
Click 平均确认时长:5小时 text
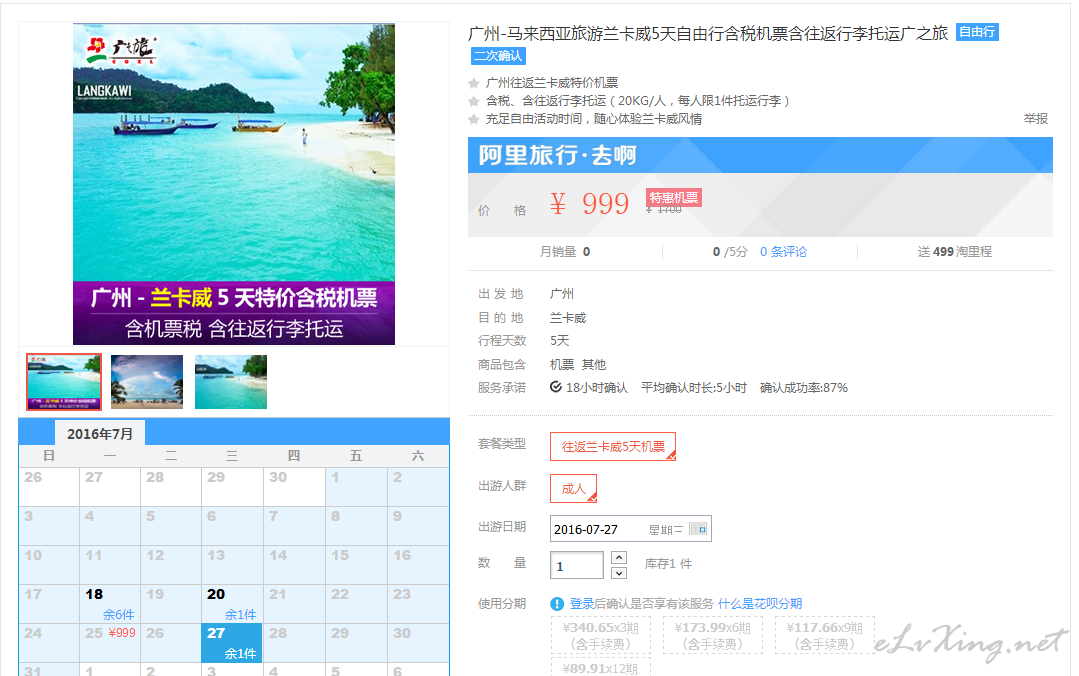pyautogui.click(x=694, y=388)
